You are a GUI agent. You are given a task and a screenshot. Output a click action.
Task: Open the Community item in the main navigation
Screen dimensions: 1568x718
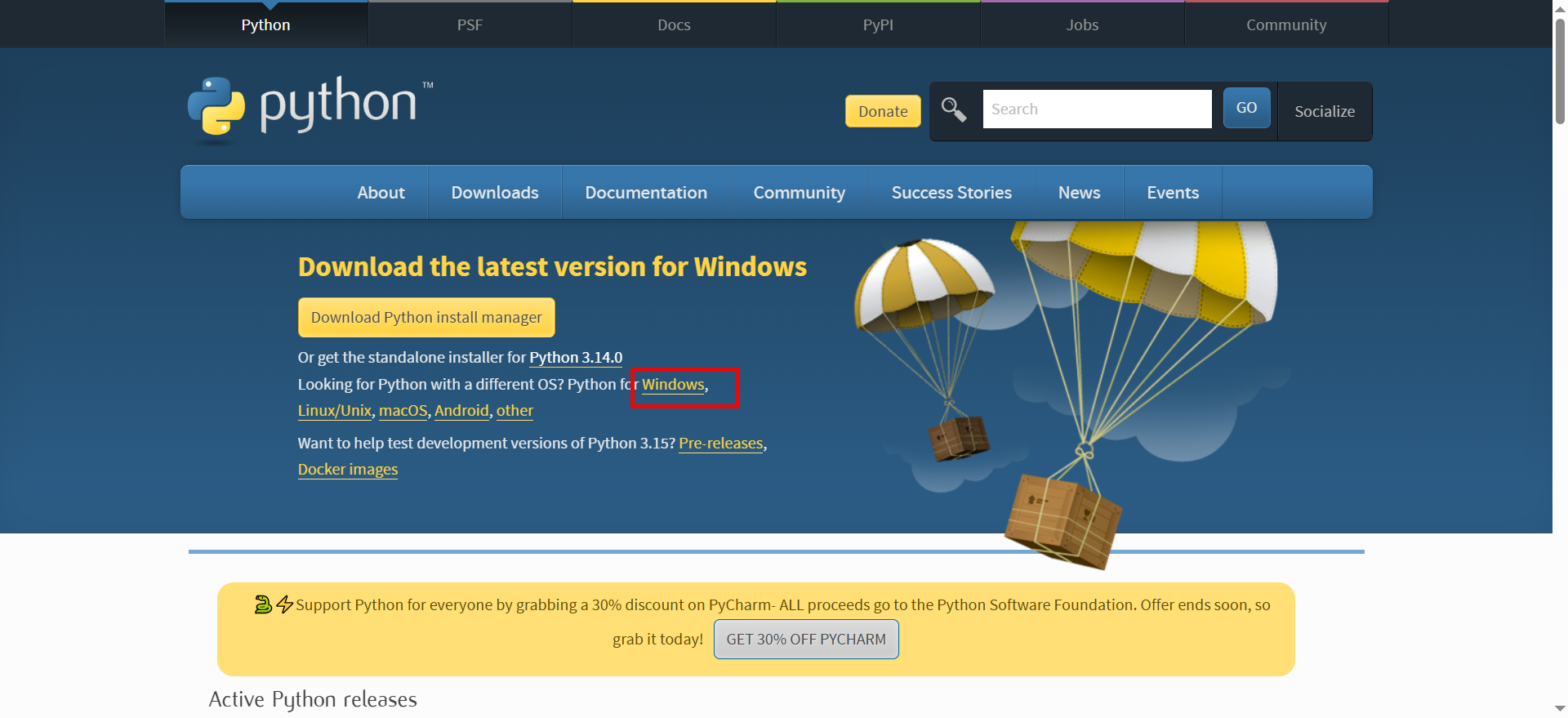(799, 193)
